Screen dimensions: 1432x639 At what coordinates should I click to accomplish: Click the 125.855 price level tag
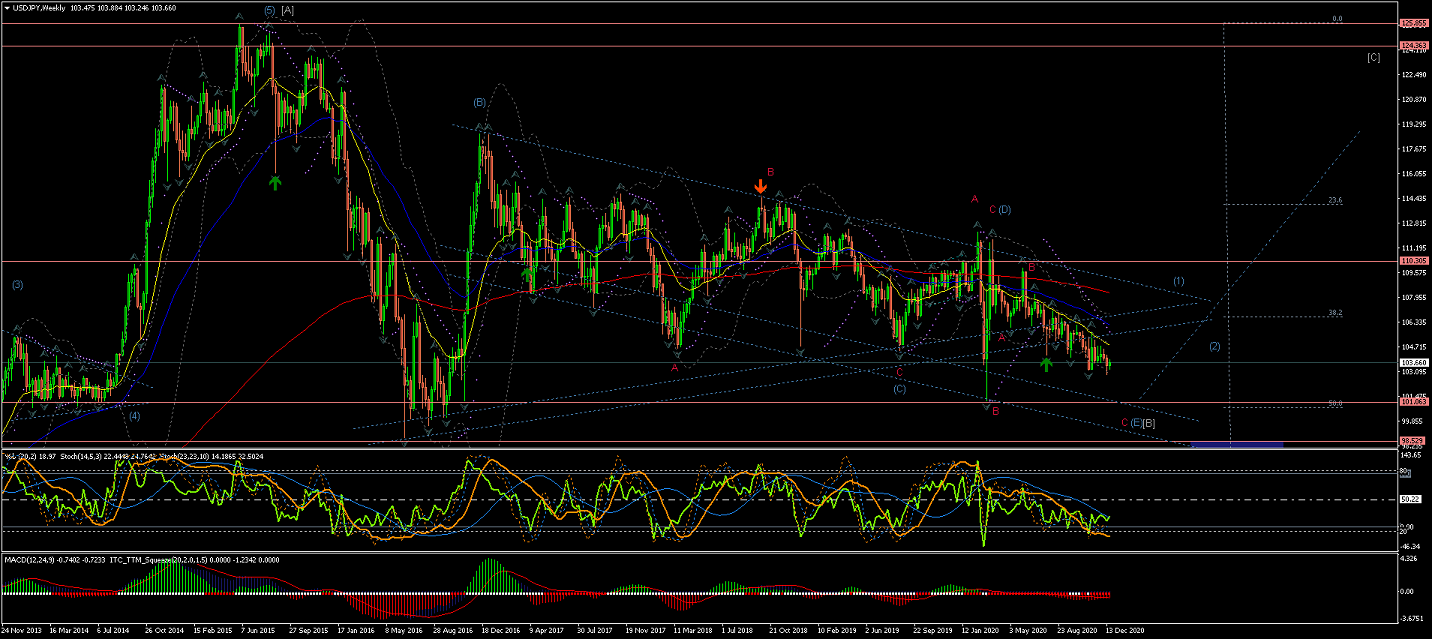pyautogui.click(x=1412, y=23)
